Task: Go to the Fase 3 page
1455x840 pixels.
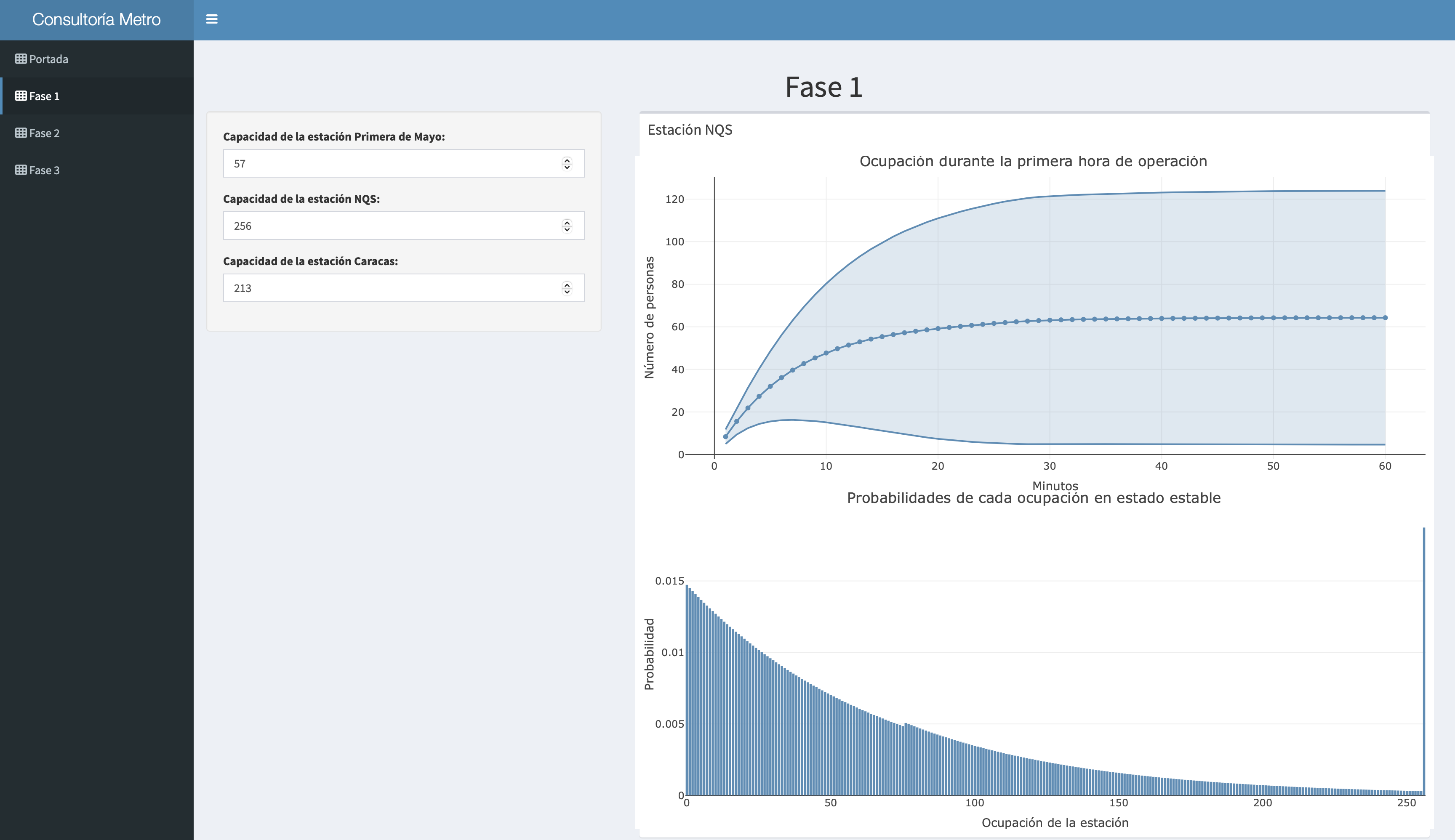Action: 45,170
